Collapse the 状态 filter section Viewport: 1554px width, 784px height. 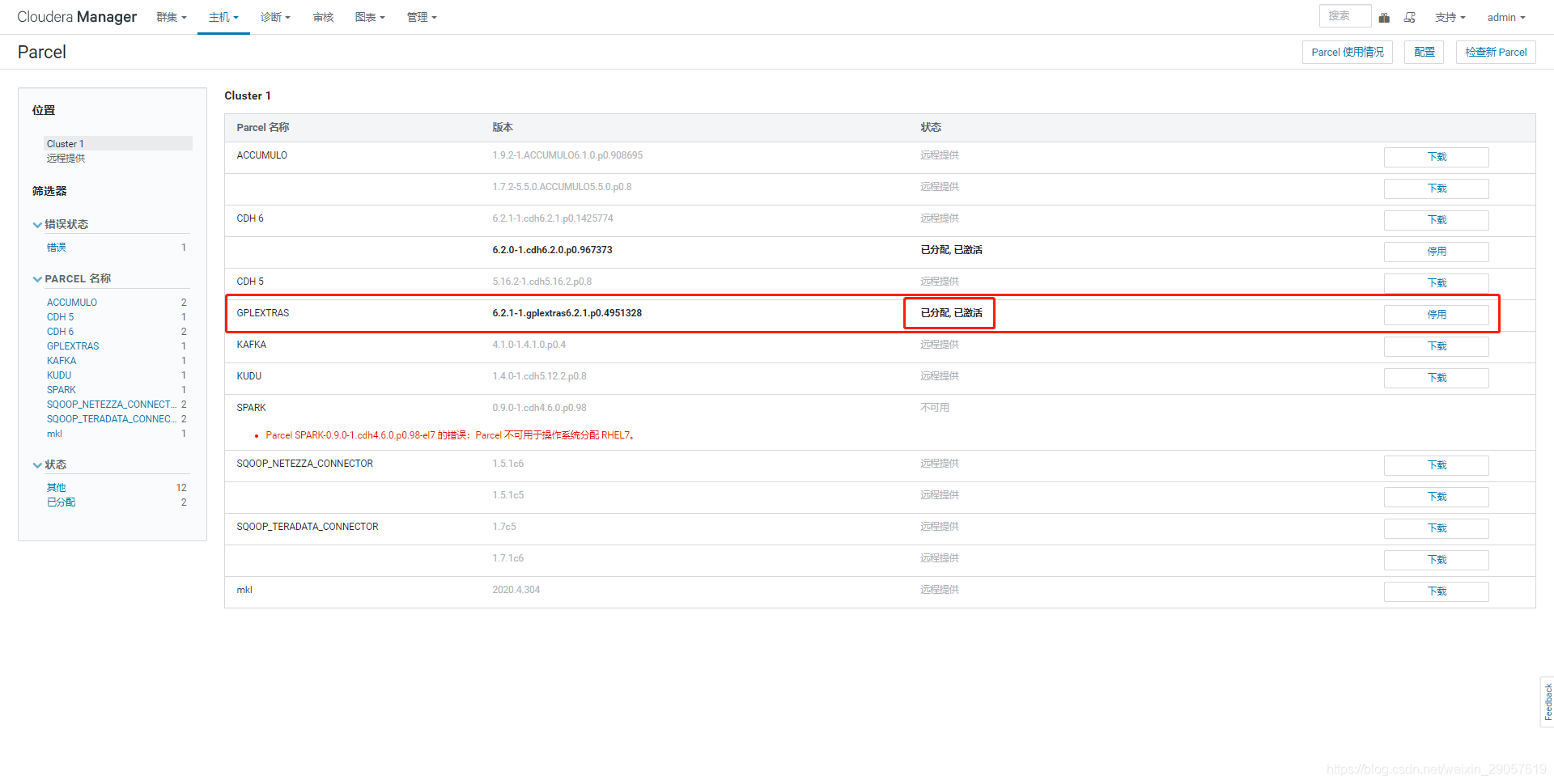point(49,464)
